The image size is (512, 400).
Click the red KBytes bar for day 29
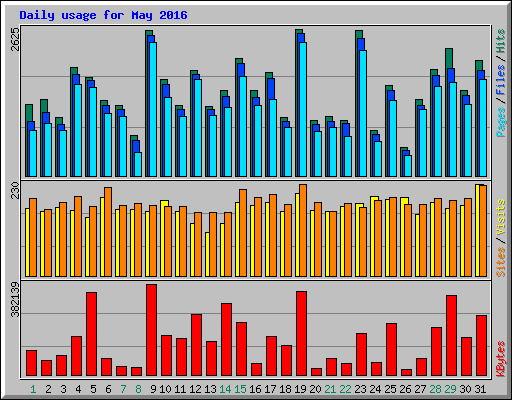coord(452,336)
